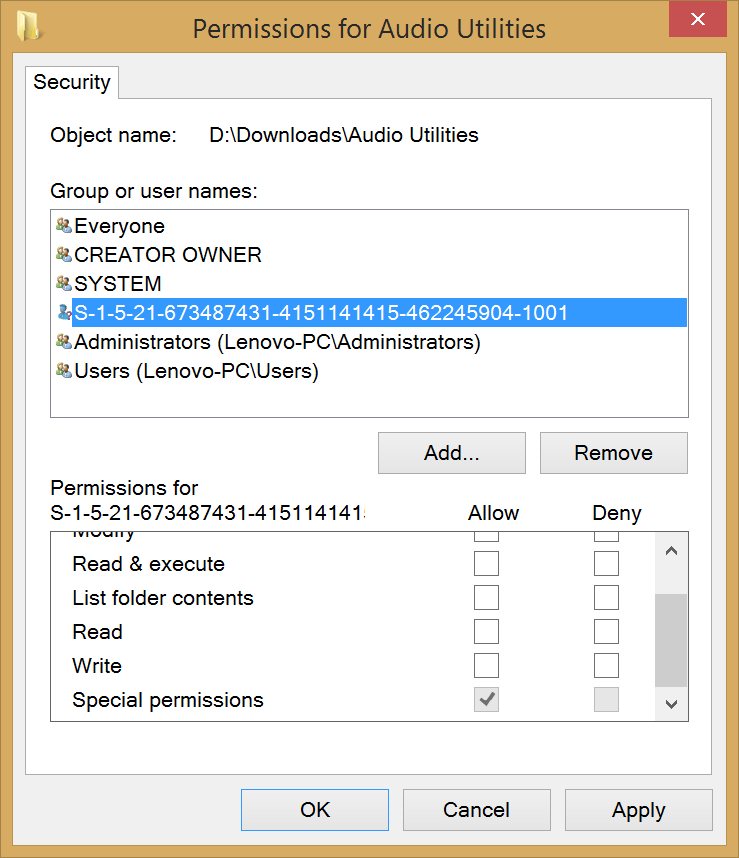Screen dimensions: 739x858
Task: Enable Allow for Read permission
Action: [486, 631]
